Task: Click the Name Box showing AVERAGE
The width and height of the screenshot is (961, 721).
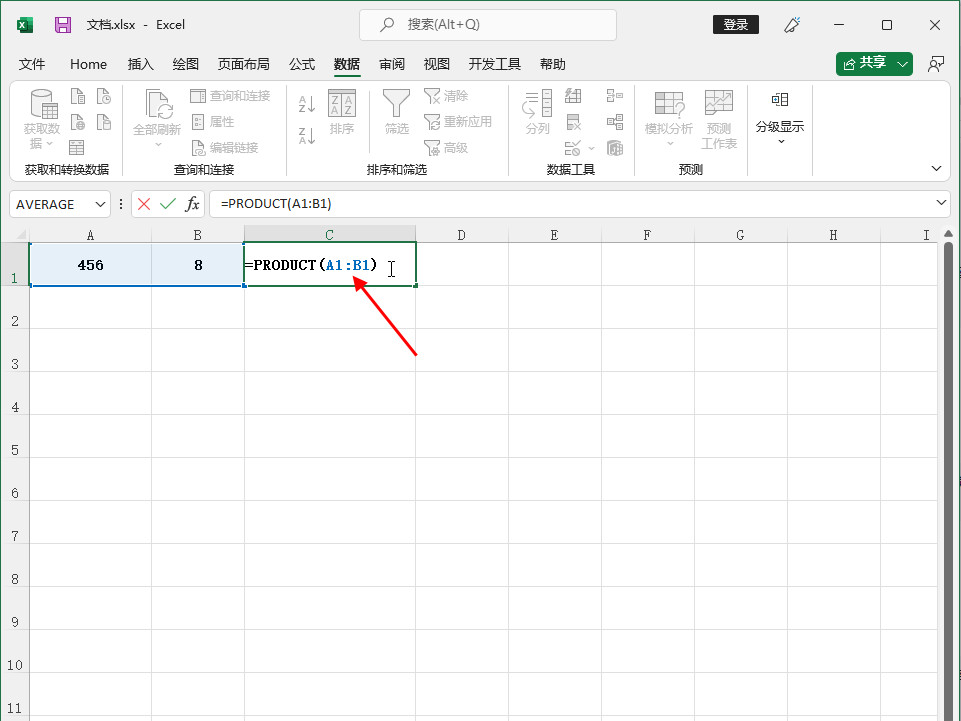Action: 51,204
